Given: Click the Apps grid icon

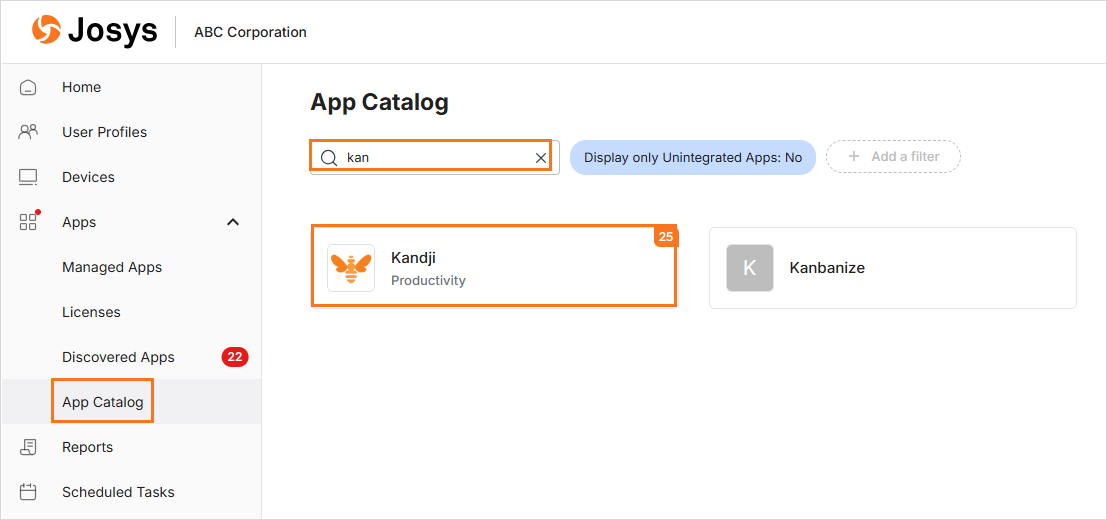Looking at the screenshot, I should click(28, 222).
